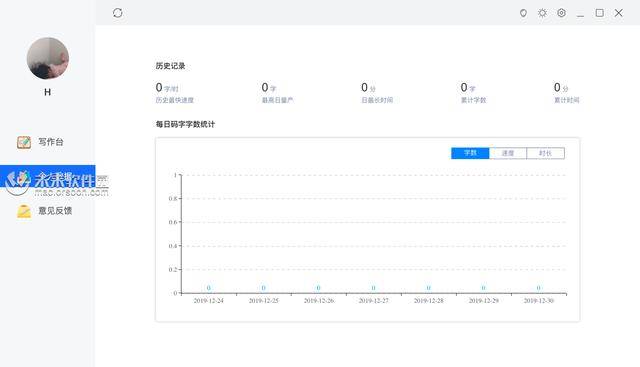This screenshot has height=367, width=640.
Task: Click the 2019-12-29 date label
Action: [x=484, y=300]
